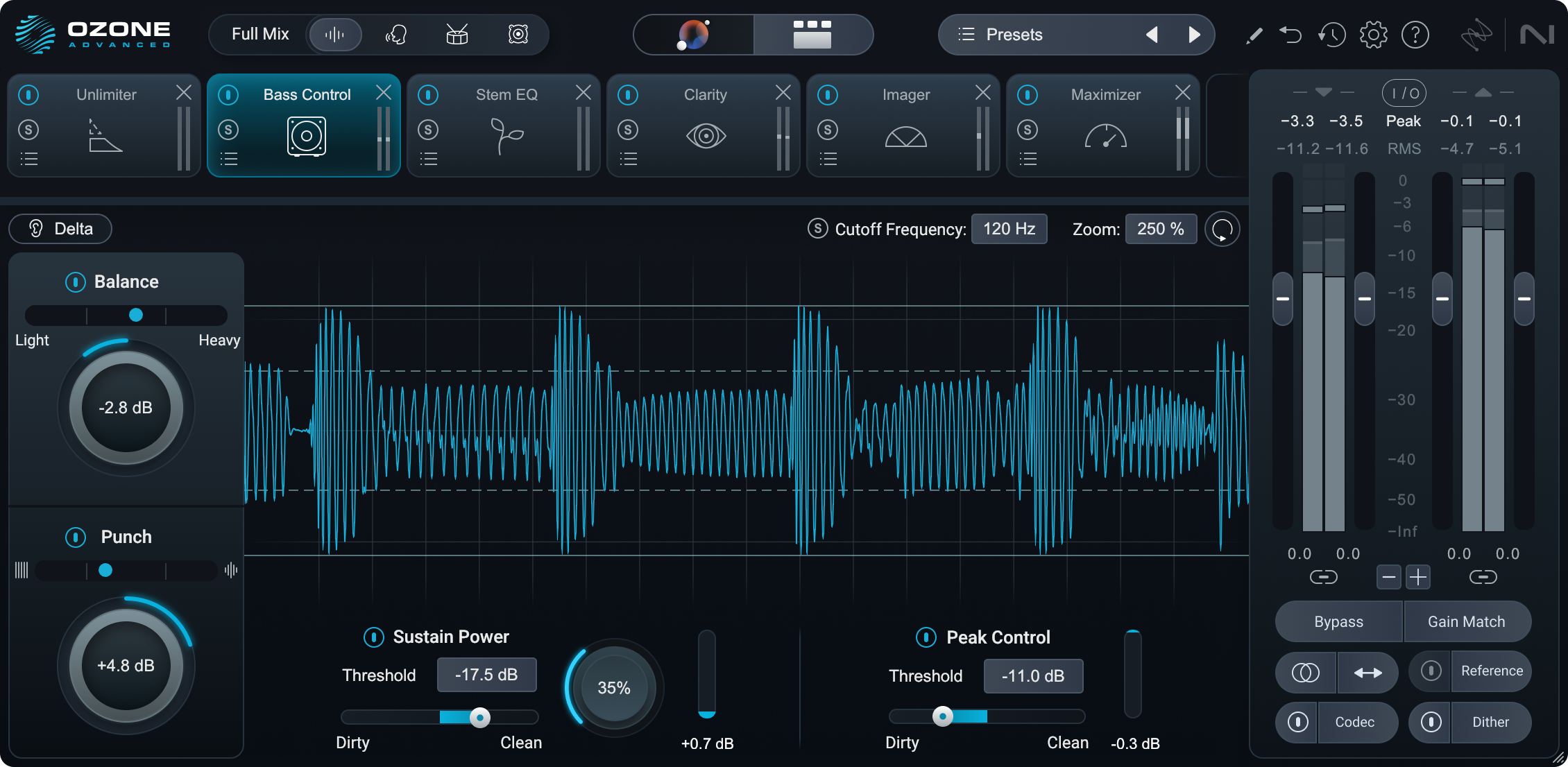Solo the Cutoff Frequency band
The height and width of the screenshot is (767, 1568).
(817, 229)
